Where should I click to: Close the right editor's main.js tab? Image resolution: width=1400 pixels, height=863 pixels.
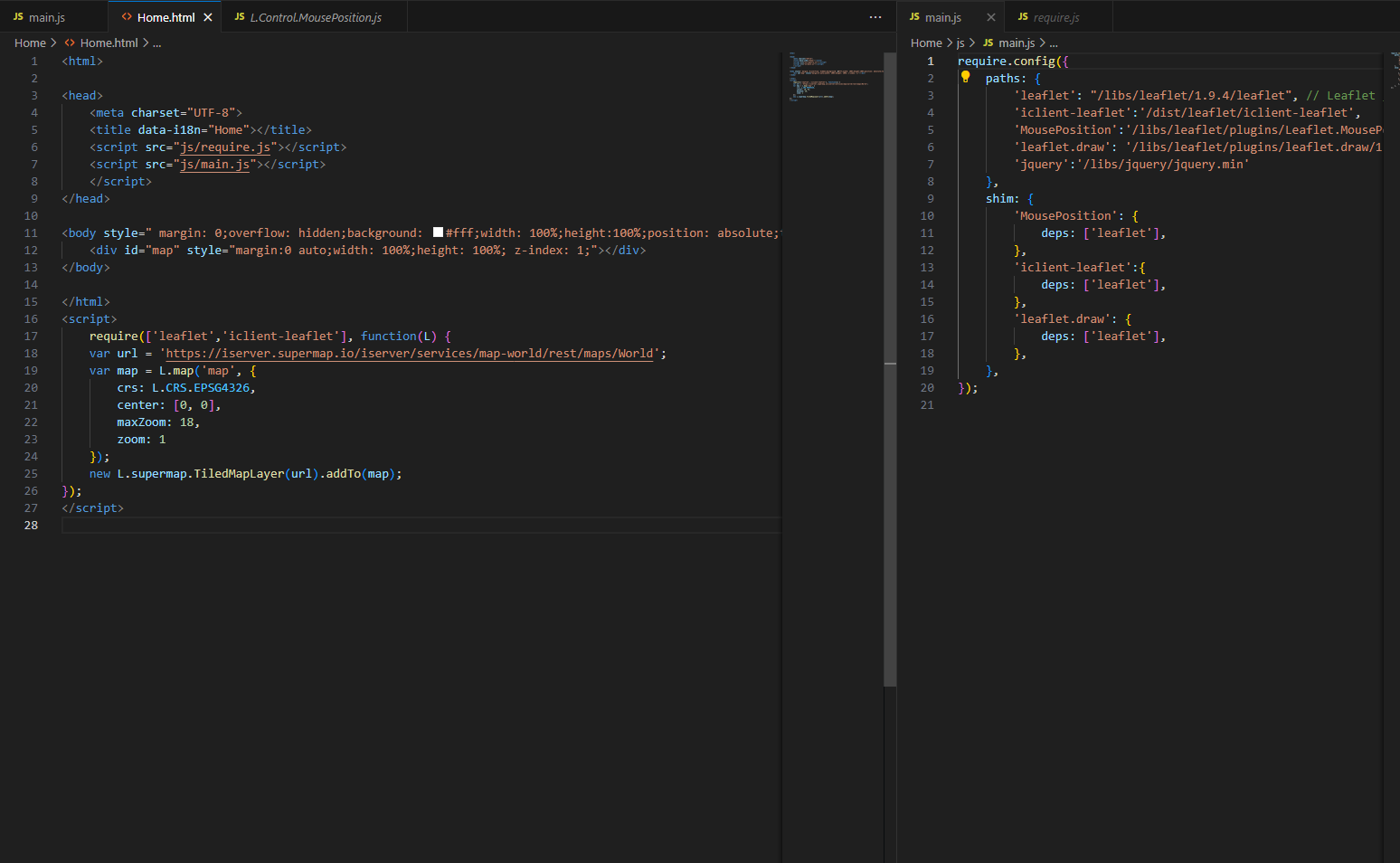pos(991,17)
